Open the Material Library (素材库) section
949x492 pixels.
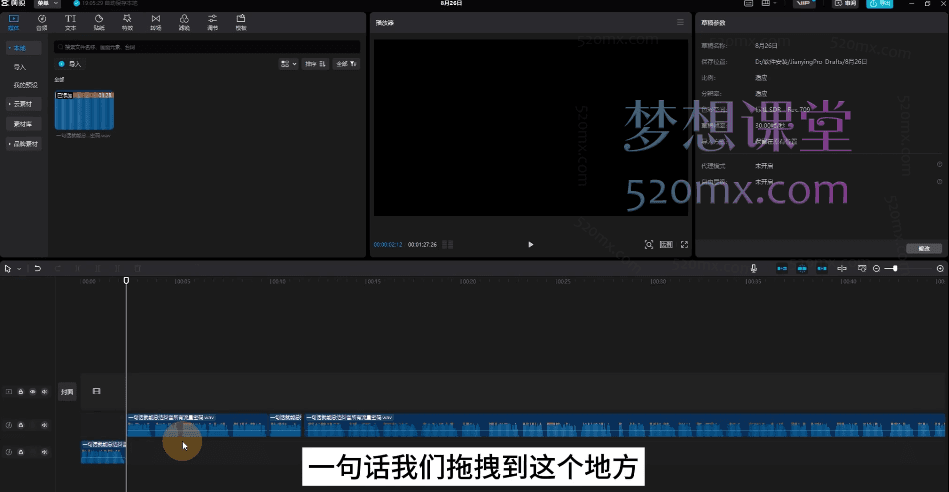[x=23, y=123]
